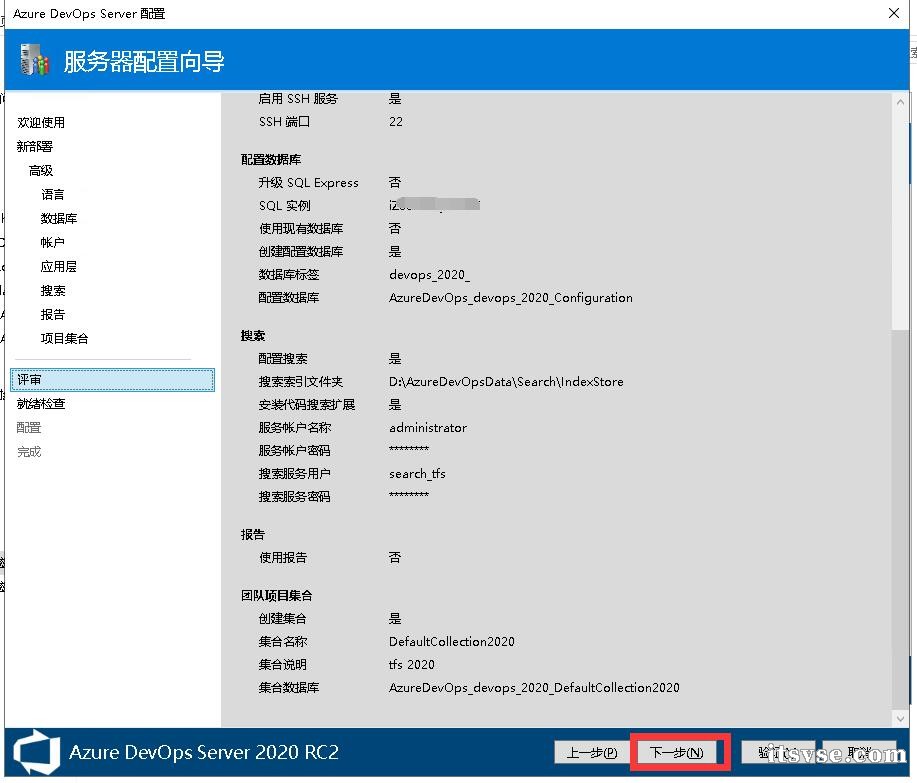Click the 服务帐户密码 label

(294, 451)
